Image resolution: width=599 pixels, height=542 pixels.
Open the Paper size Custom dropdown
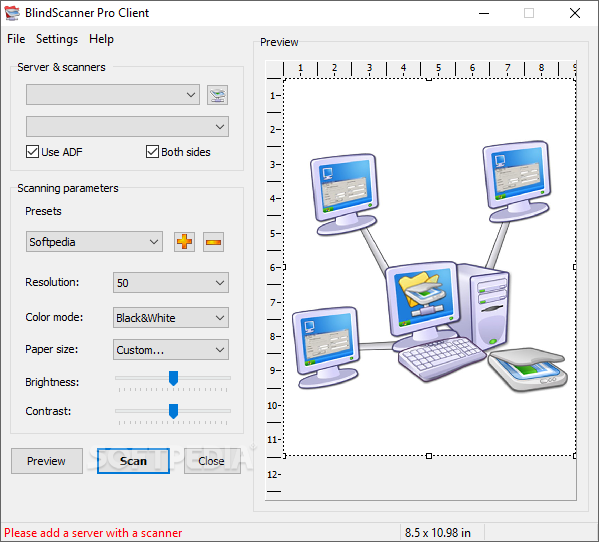pos(171,349)
